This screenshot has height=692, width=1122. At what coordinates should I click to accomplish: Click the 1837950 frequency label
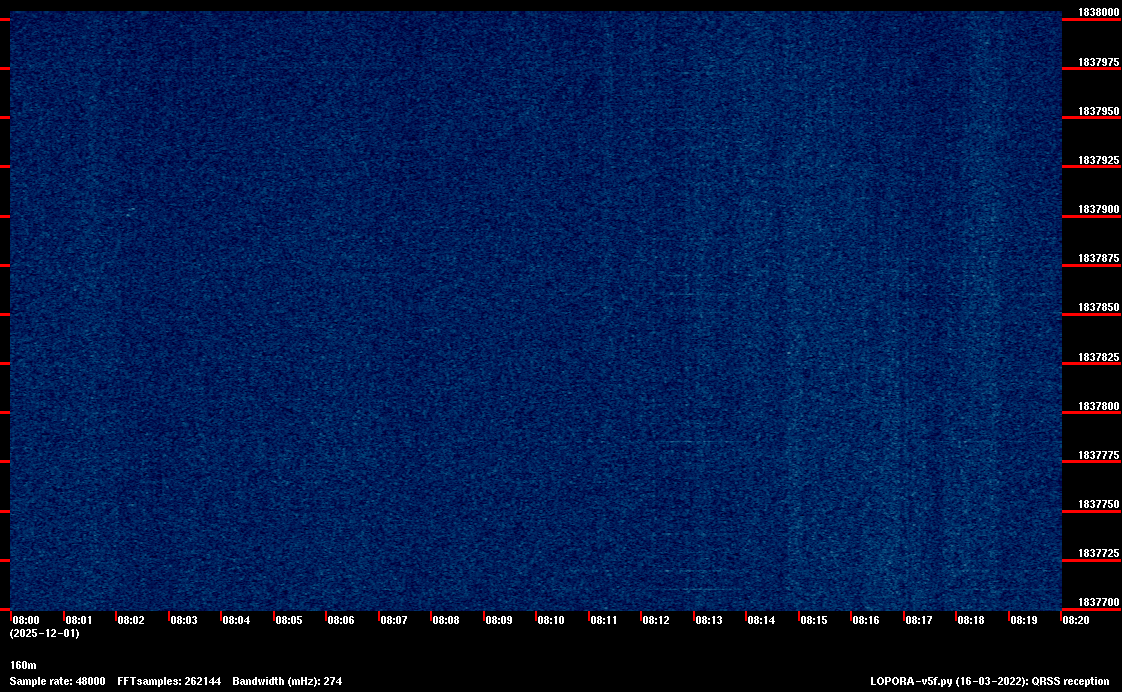pos(1098,111)
